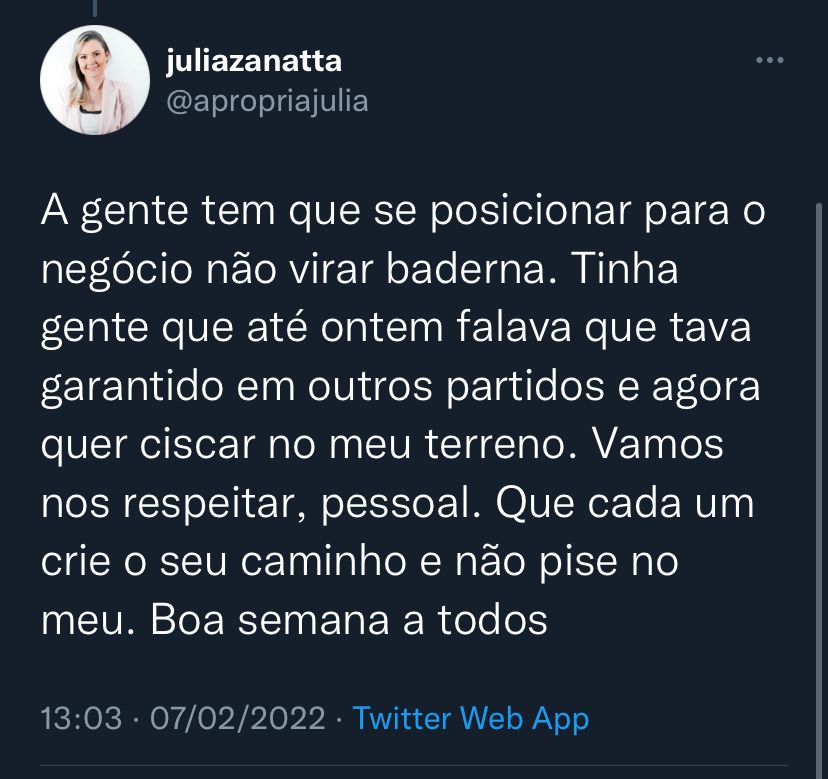Click the word "Tinha" in the tweet
Screen dimensions: 828x779
625,268
